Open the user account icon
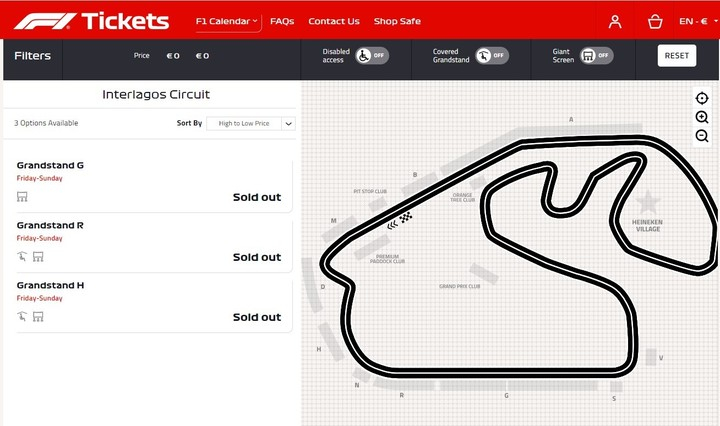This screenshot has height=426, width=720. point(615,22)
